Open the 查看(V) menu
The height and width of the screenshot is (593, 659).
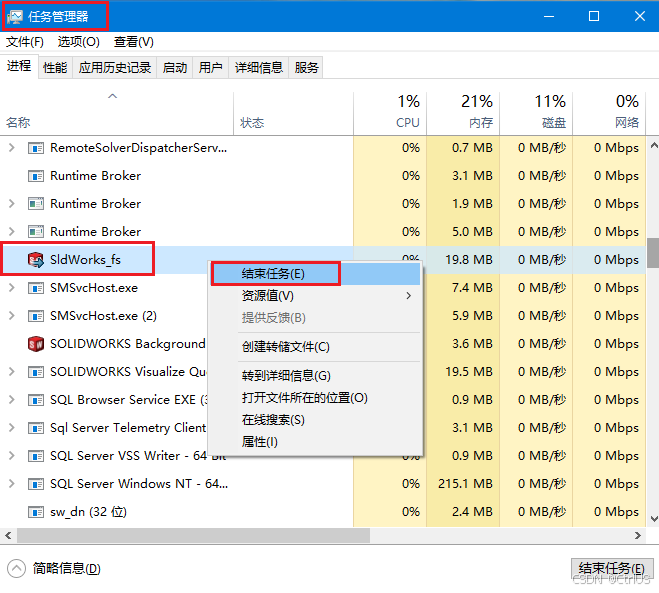coord(134,42)
